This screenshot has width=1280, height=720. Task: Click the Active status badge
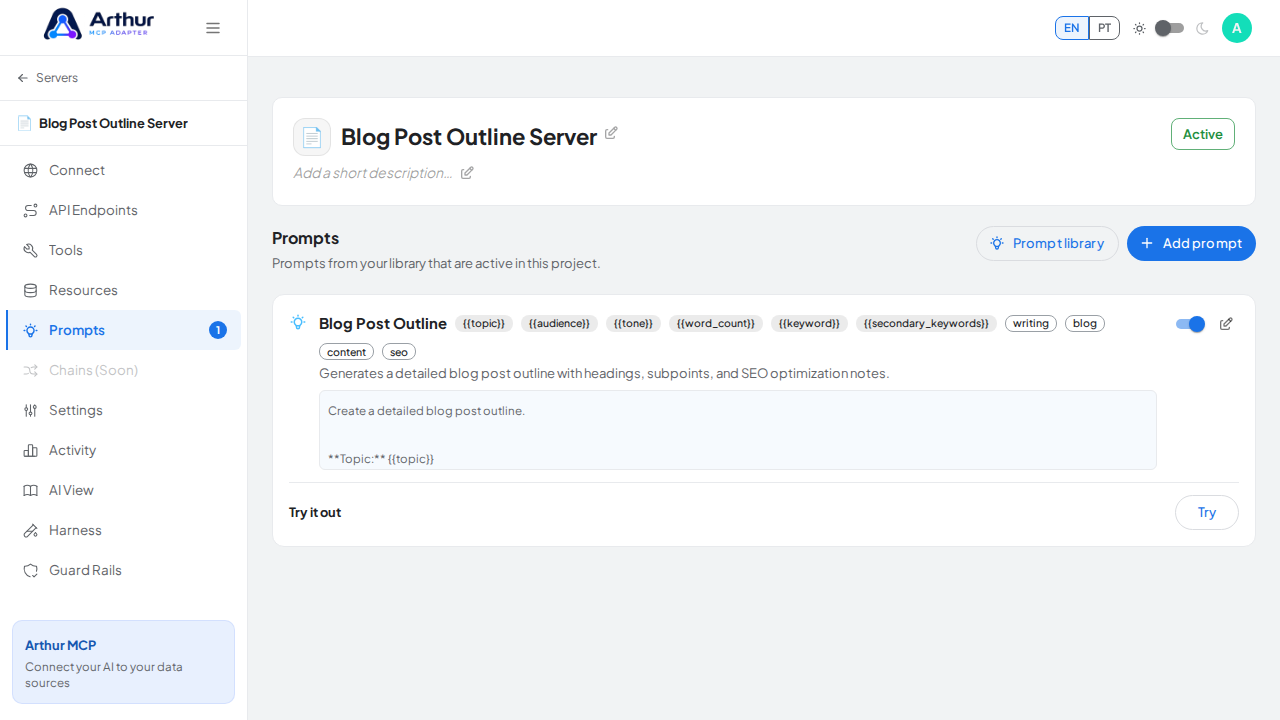click(x=1203, y=134)
